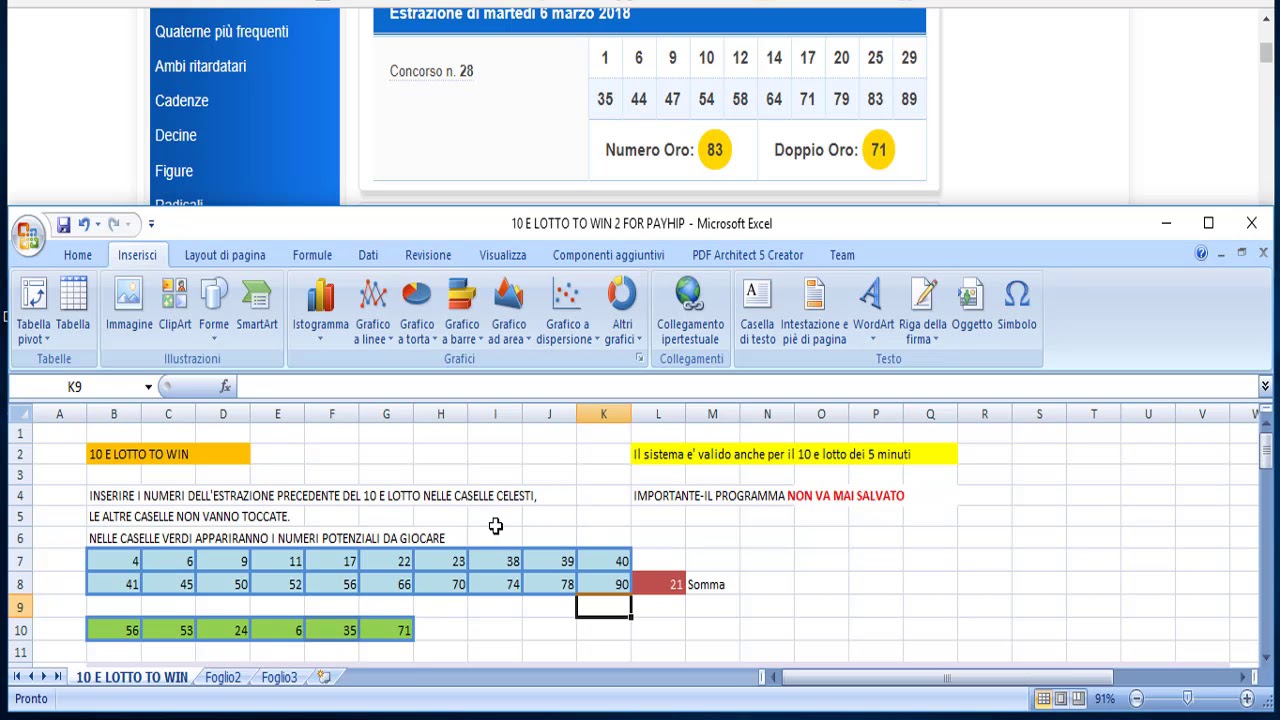Click the formula bar input field
The width and height of the screenshot is (1280, 720).
click(748, 386)
